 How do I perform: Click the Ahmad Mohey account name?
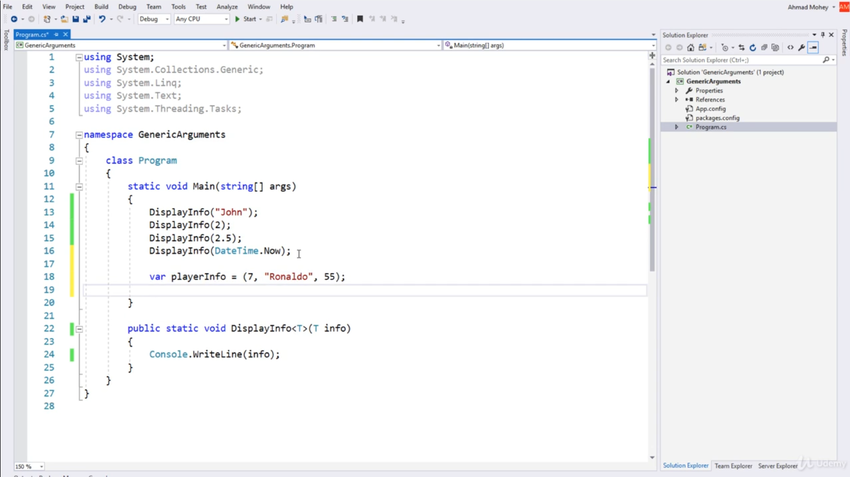808,7
